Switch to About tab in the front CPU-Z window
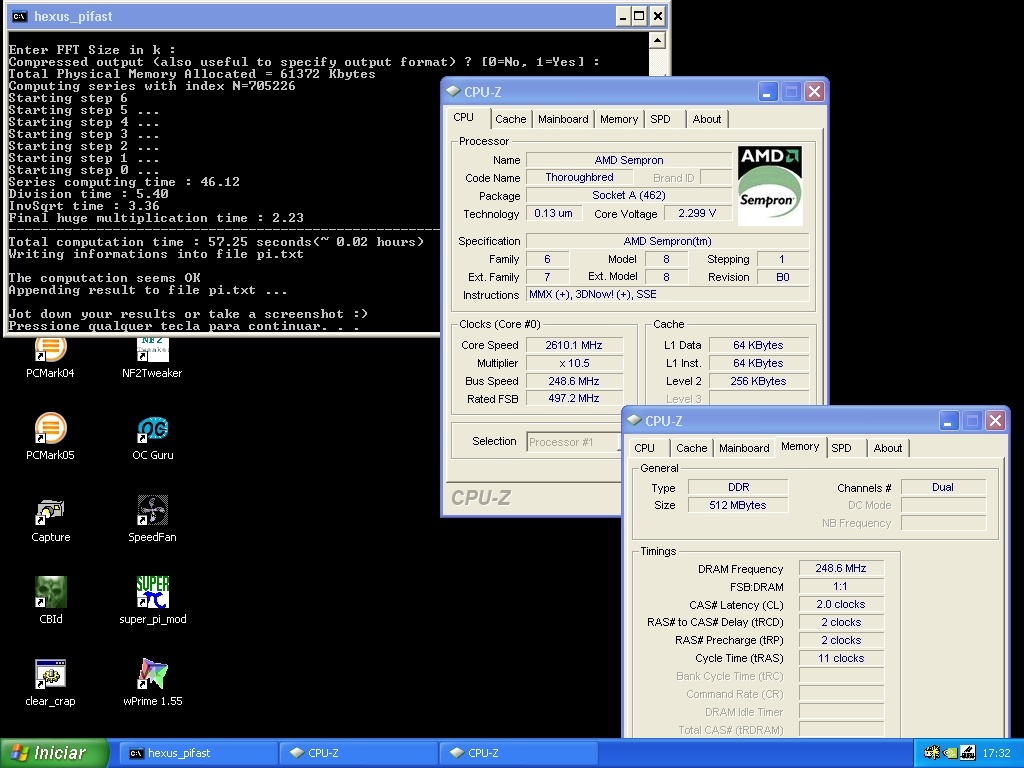Screen dimensions: 1024x768 [888, 448]
